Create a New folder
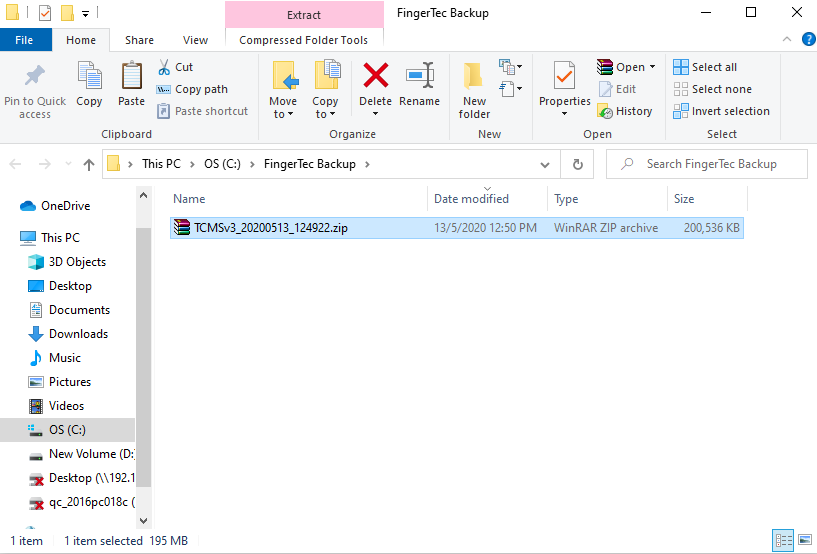This screenshot has width=817, height=554. [474, 90]
